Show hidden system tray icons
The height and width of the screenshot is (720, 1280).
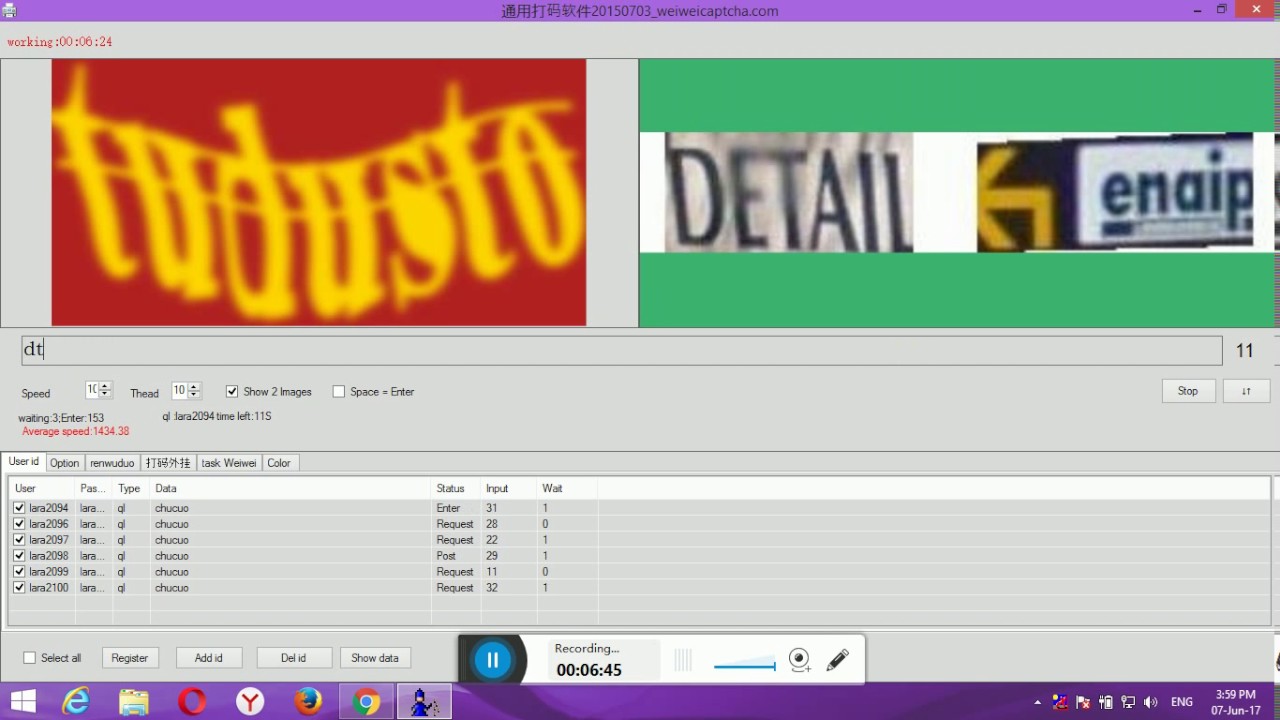1037,702
